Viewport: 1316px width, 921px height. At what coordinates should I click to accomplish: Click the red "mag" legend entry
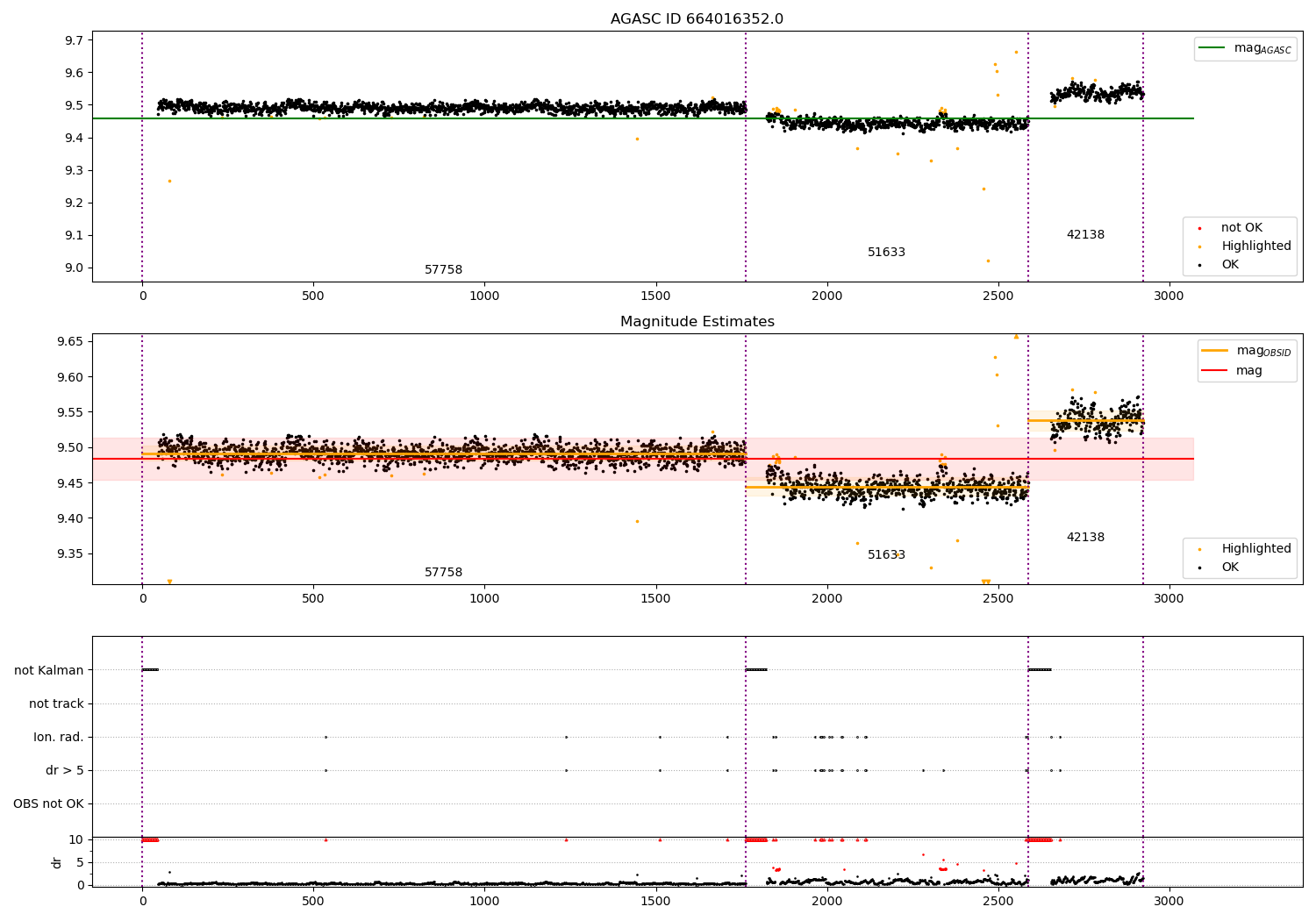[1249, 371]
